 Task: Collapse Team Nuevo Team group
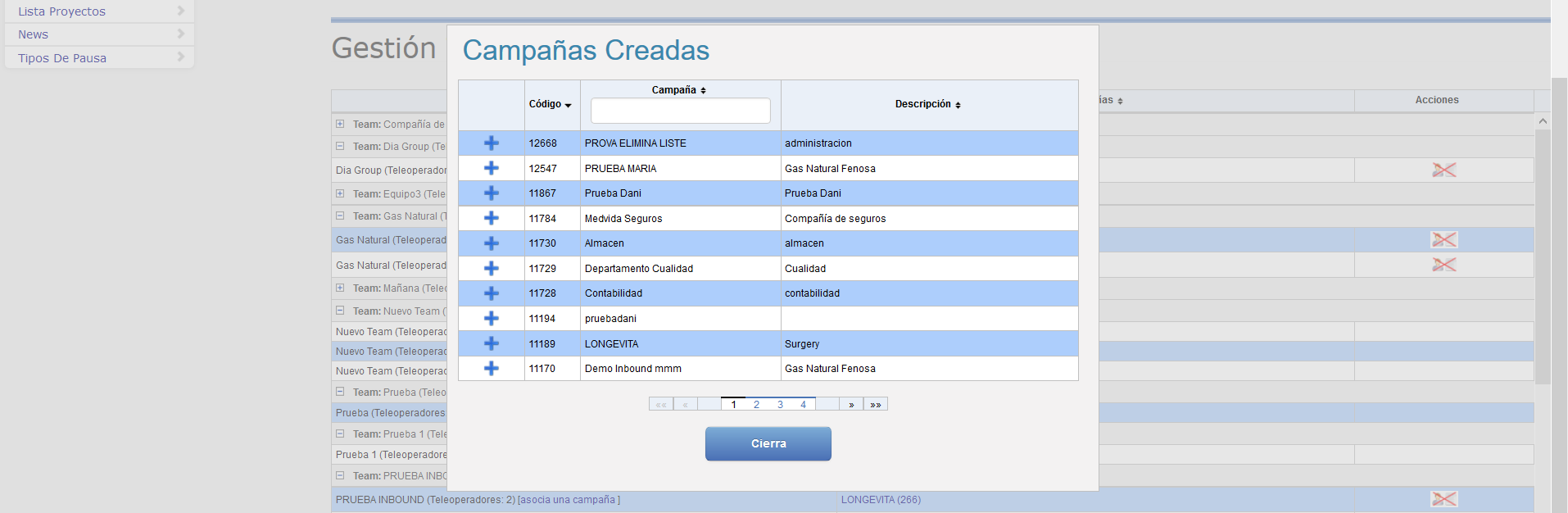coord(340,311)
